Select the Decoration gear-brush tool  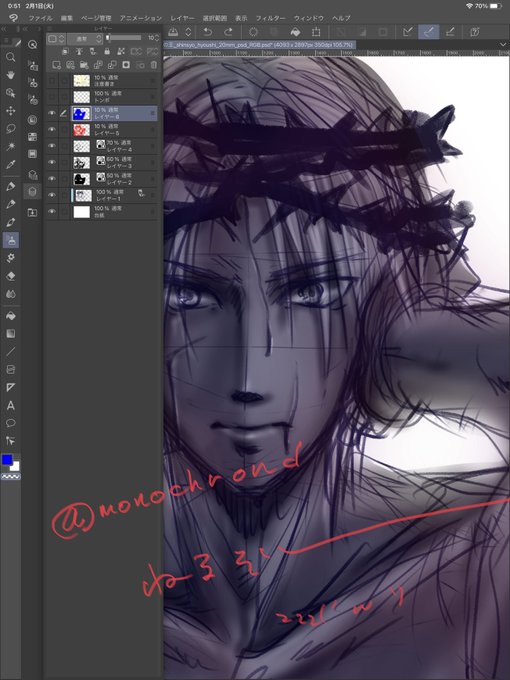tap(10, 258)
